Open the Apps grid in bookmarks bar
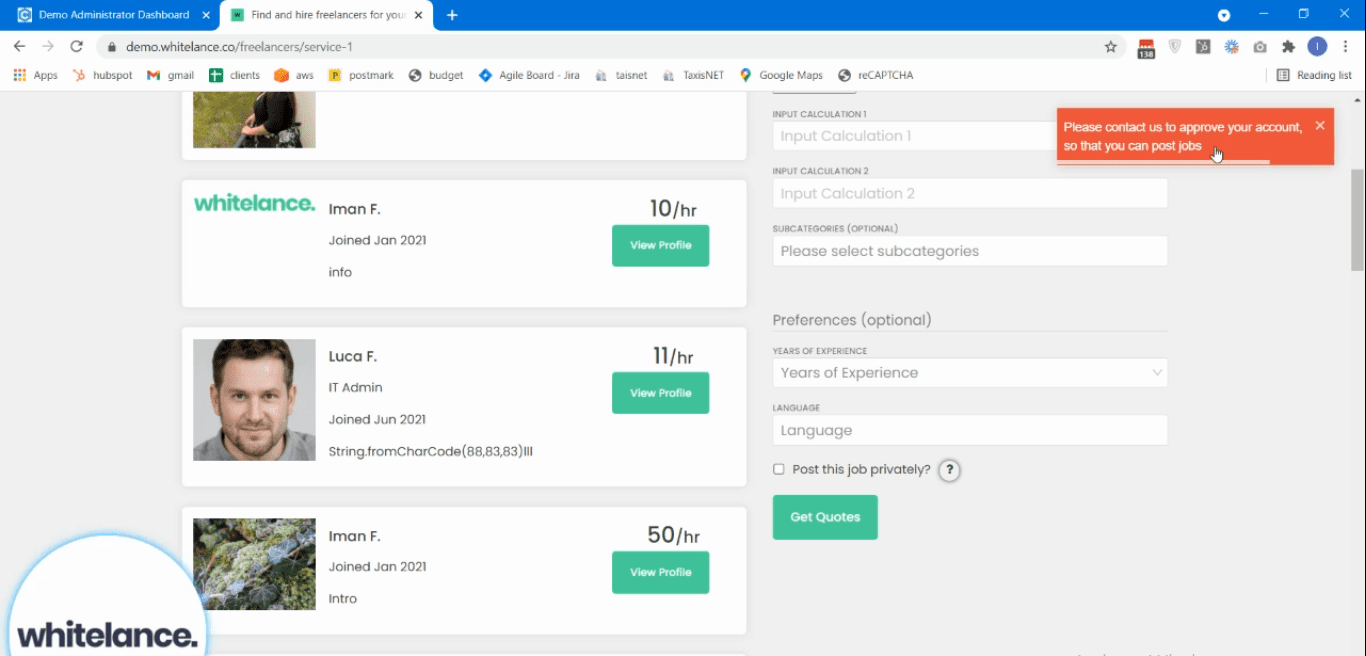 [x=36, y=75]
